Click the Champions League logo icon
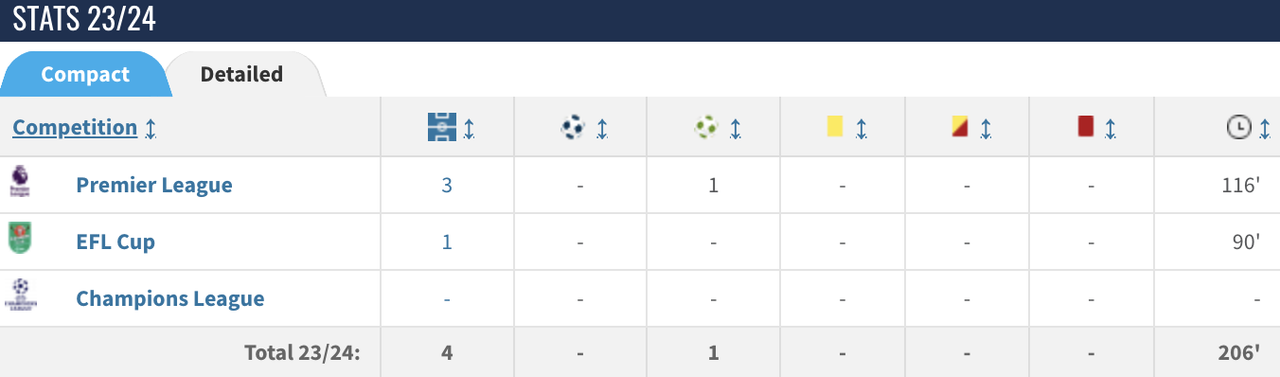 click(20, 297)
